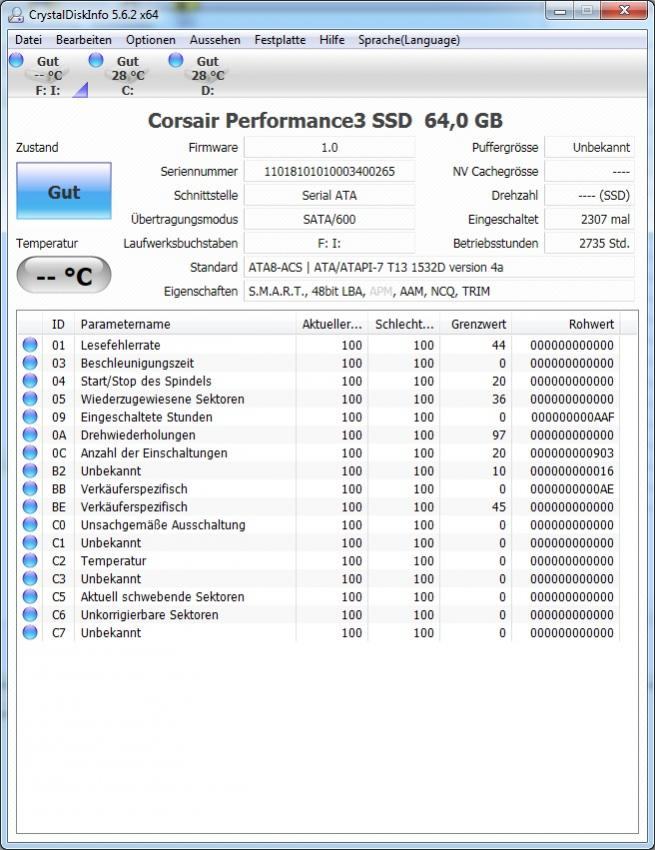This screenshot has height=850, width=655.
Task: Click raw value 000000000016
Action: click(x=572, y=471)
